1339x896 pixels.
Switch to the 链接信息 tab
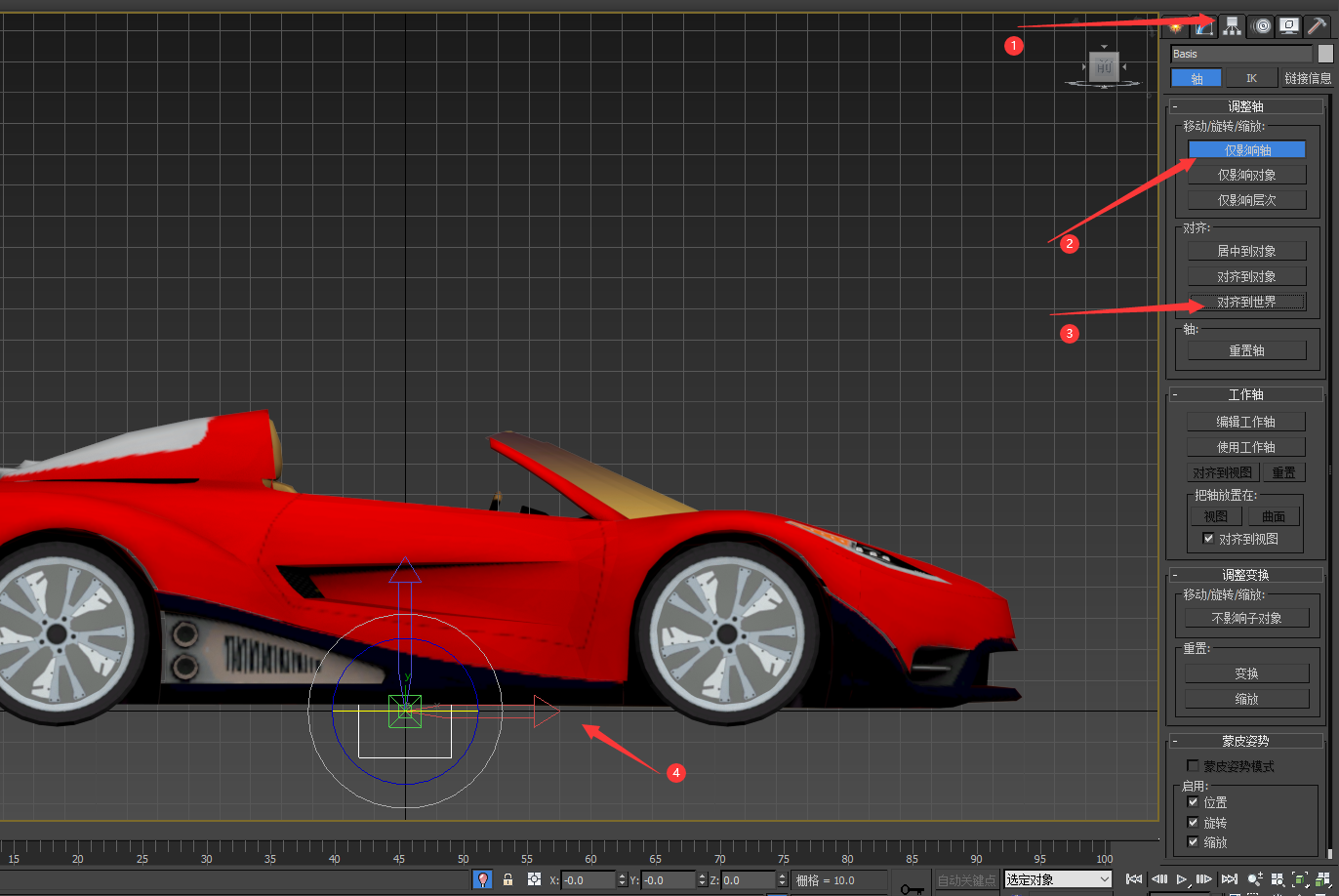(x=1307, y=78)
